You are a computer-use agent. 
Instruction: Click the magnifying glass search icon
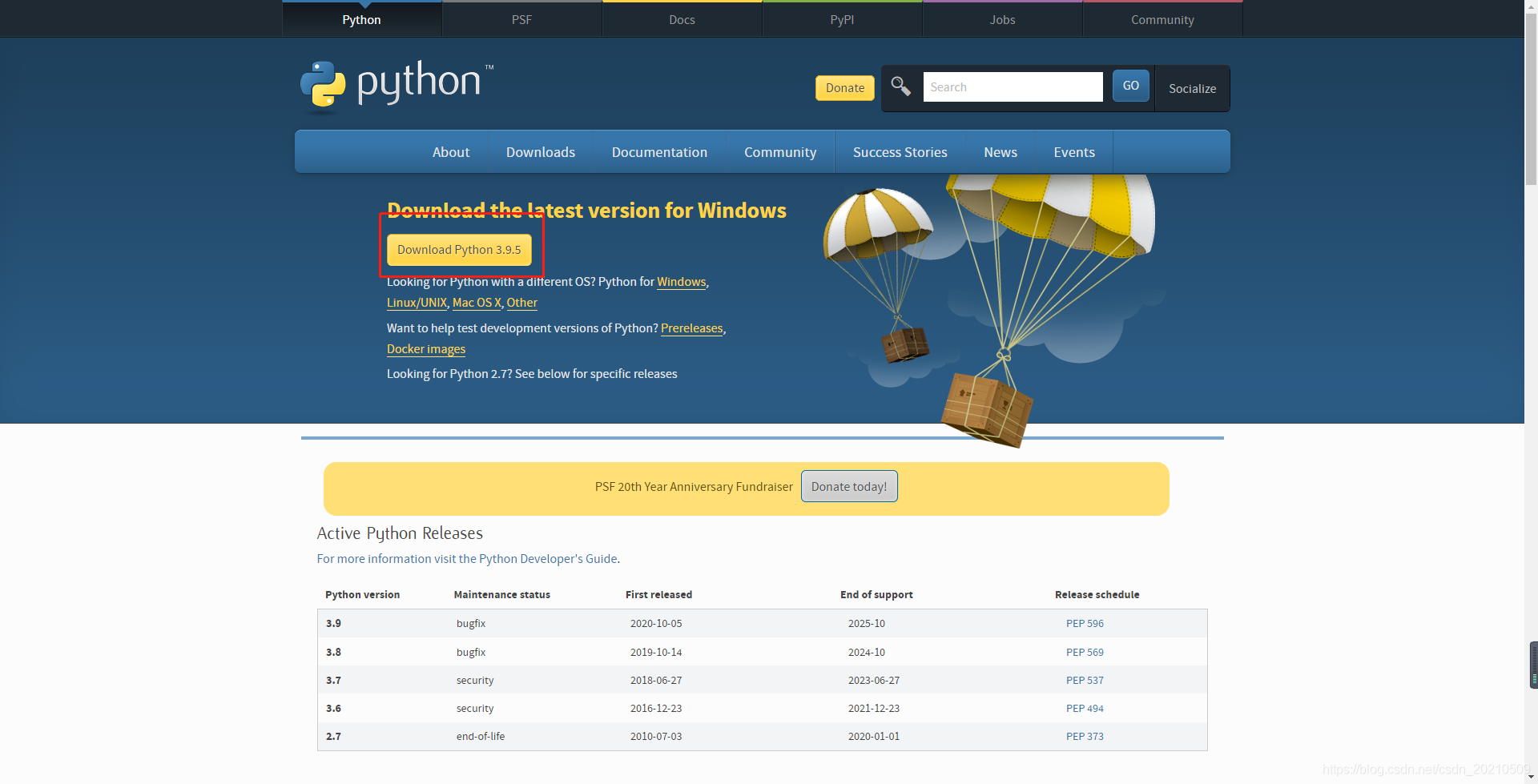(x=900, y=86)
